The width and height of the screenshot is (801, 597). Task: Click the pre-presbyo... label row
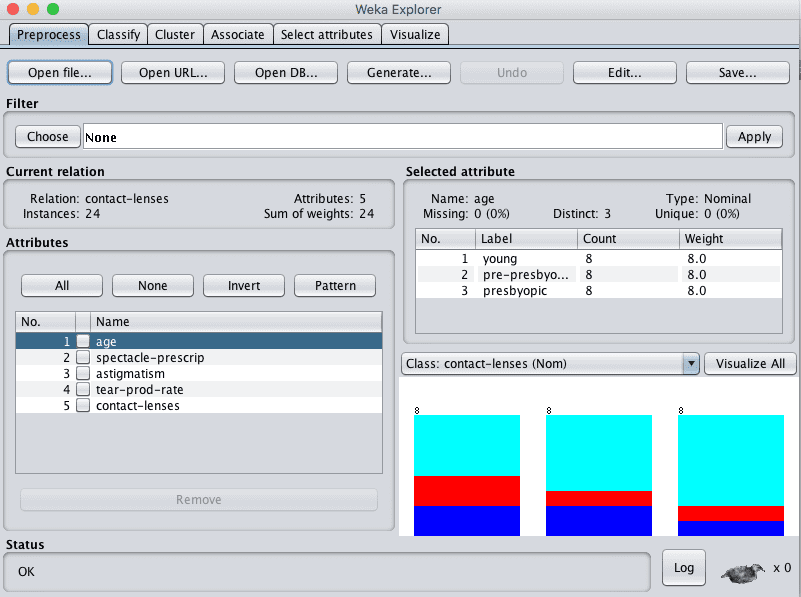599,275
